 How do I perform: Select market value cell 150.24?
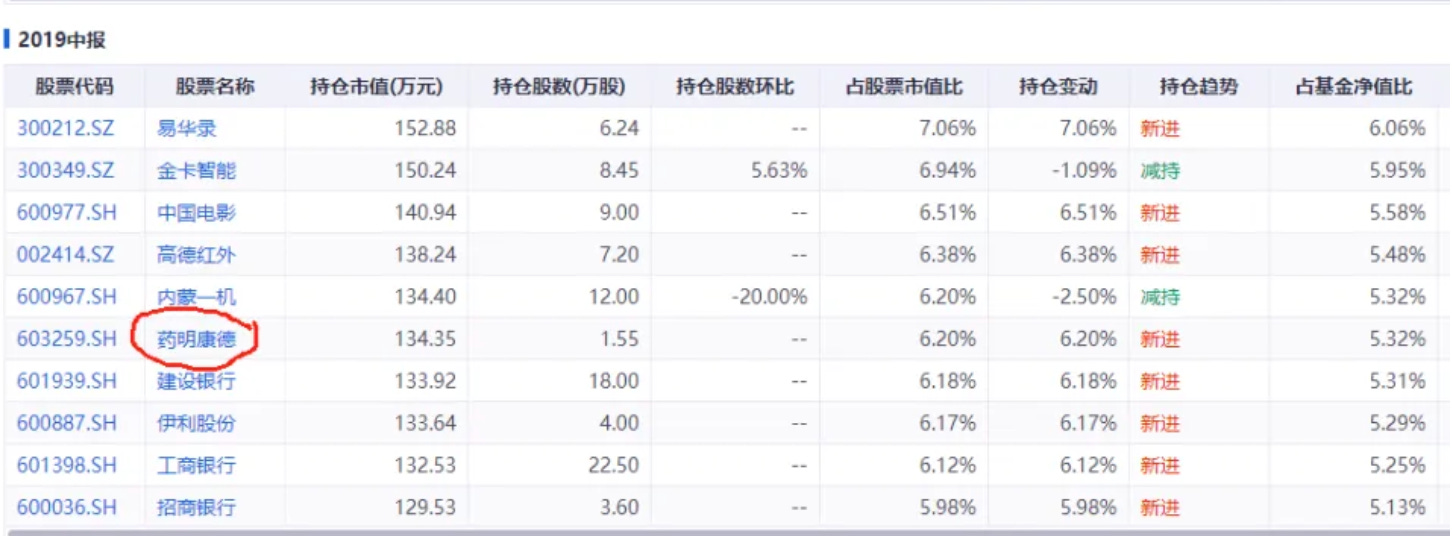coord(426,170)
